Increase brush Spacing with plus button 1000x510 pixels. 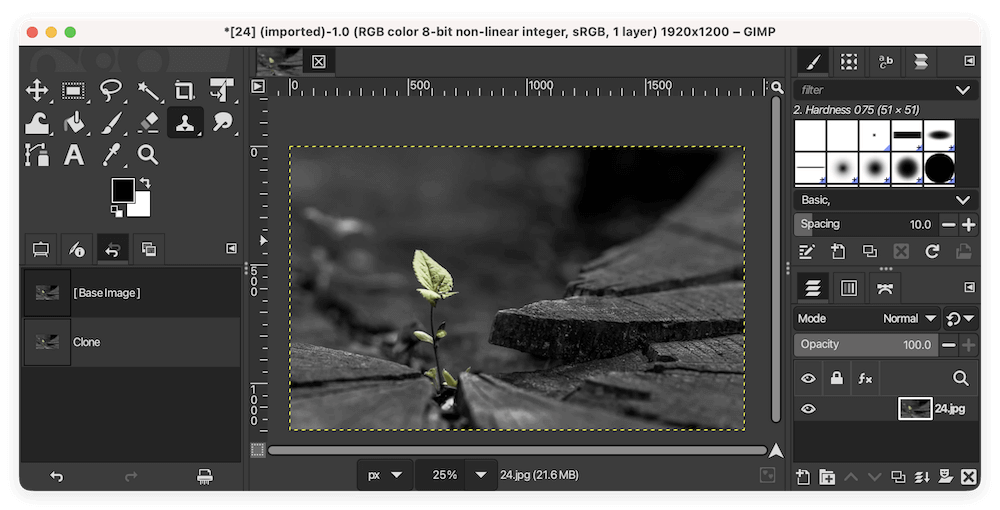[969, 224]
